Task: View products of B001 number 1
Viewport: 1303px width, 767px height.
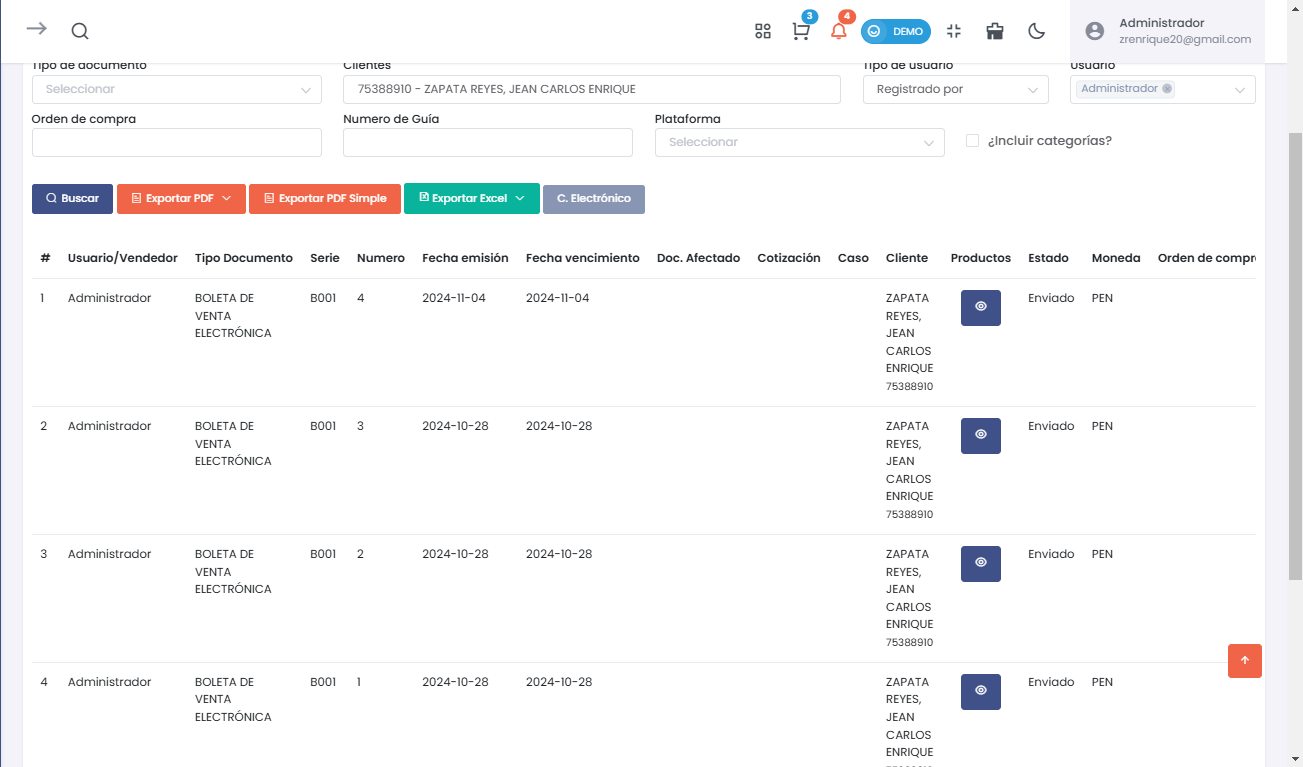Action: click(981, 692)
